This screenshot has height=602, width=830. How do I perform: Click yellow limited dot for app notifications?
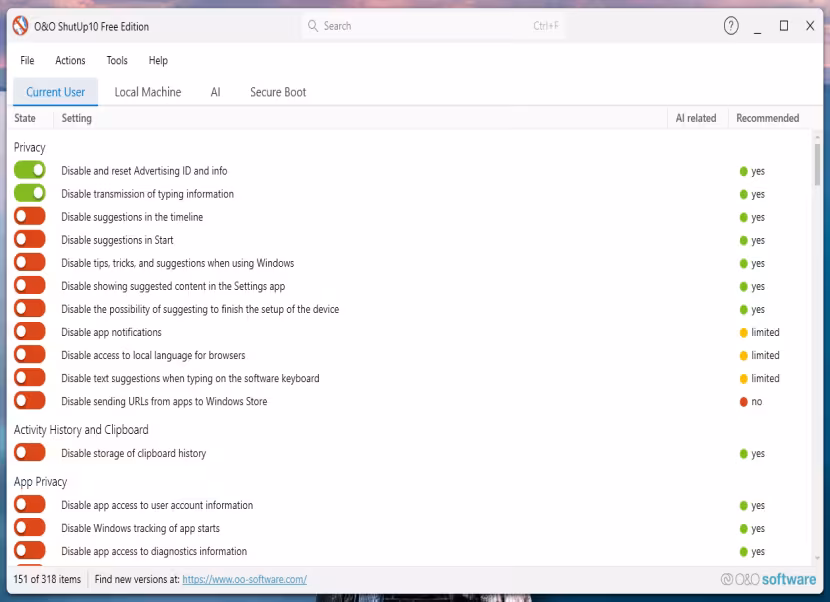(x=743, y=333)
